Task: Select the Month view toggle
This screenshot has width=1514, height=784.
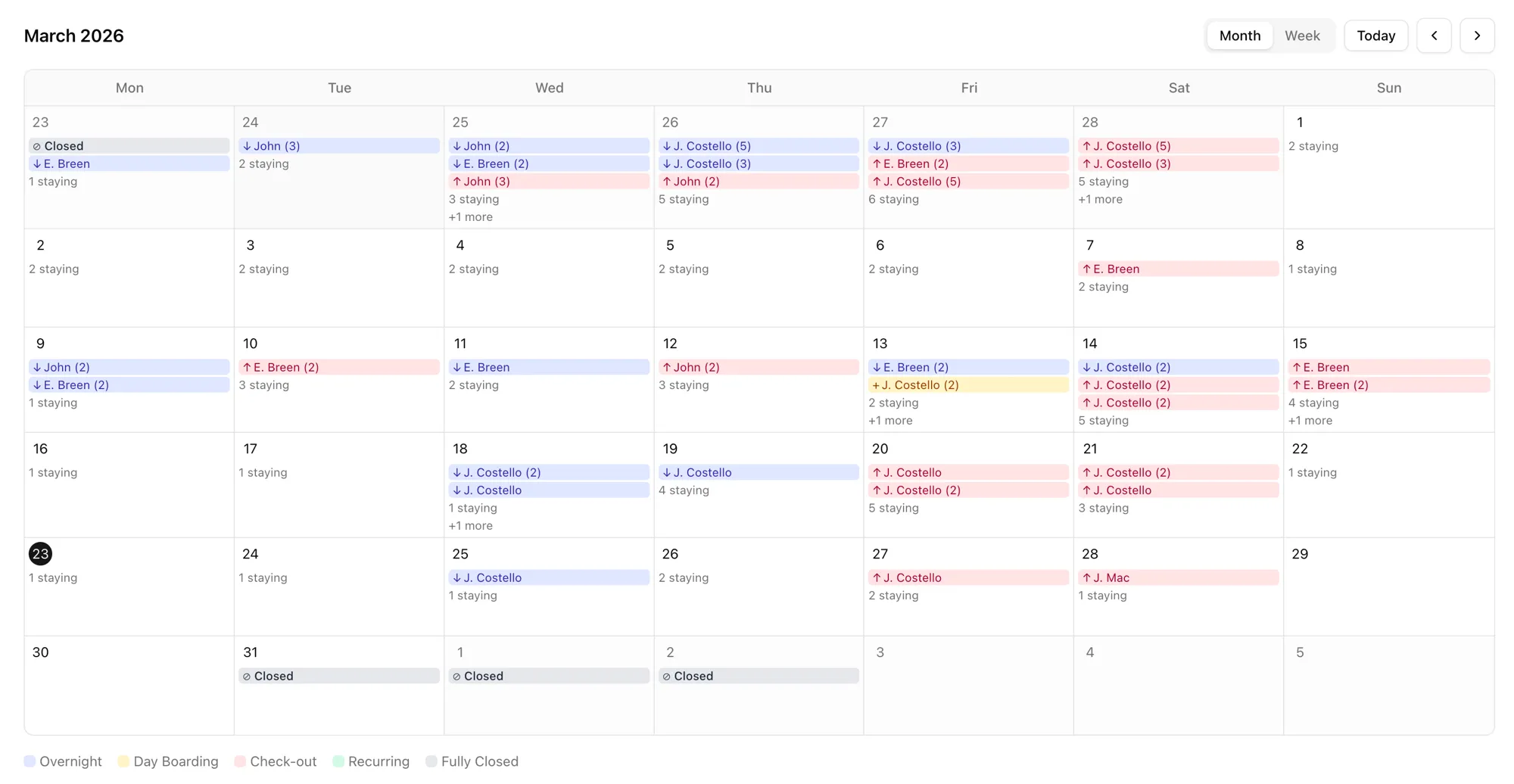Action: 1239,36
